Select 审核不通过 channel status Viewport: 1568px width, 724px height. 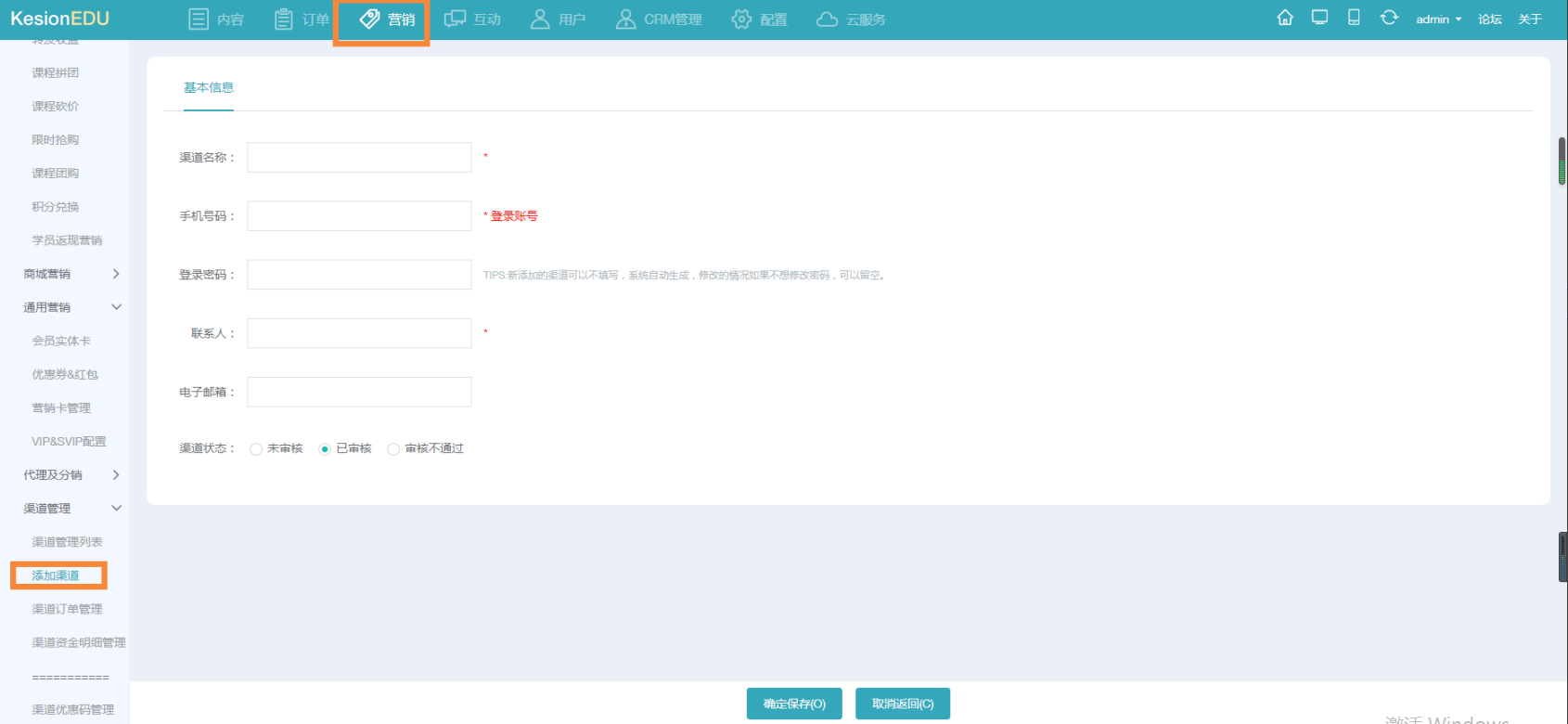pos(393,449)
